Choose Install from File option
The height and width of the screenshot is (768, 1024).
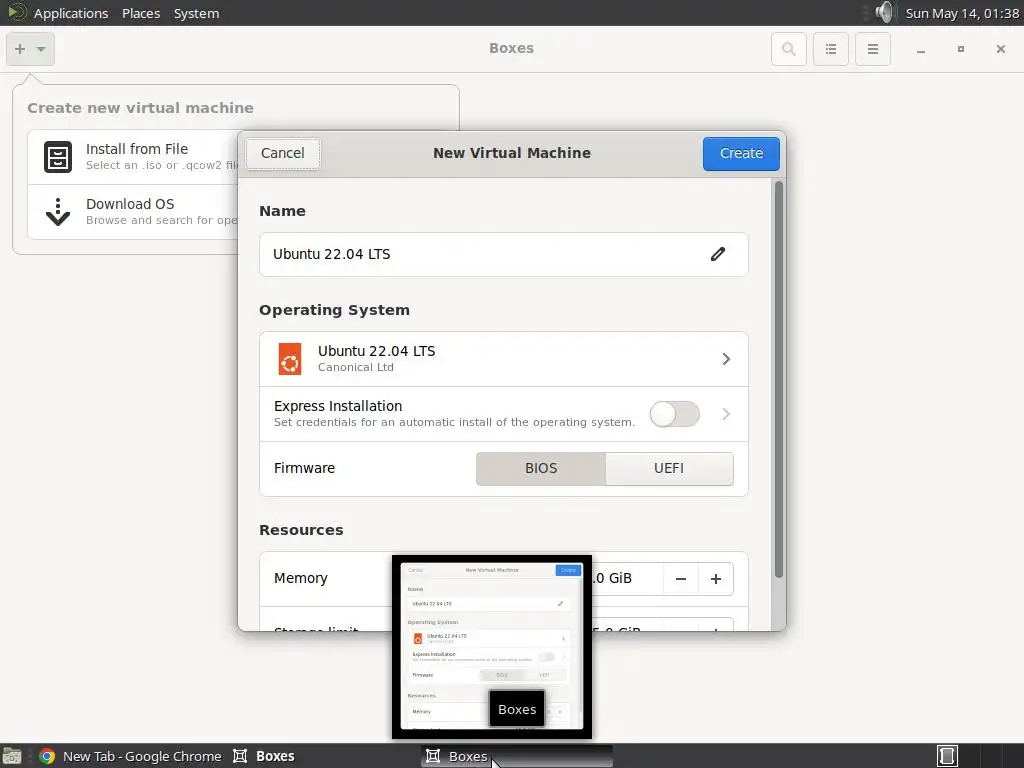133,157
